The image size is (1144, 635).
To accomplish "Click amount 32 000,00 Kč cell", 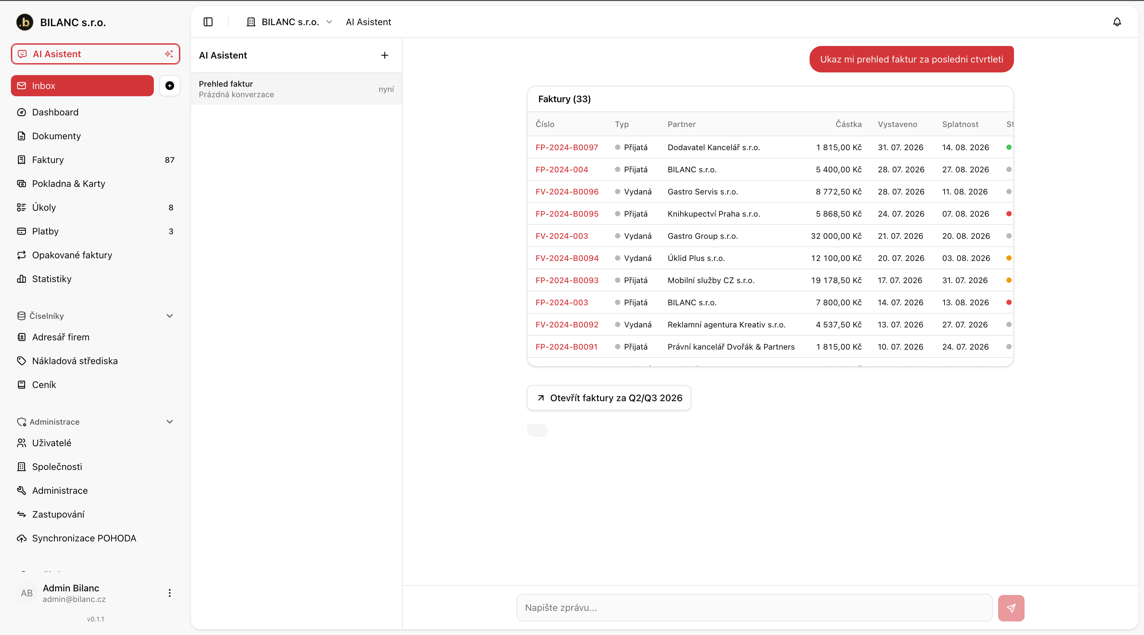I will (x=836, y=236).
